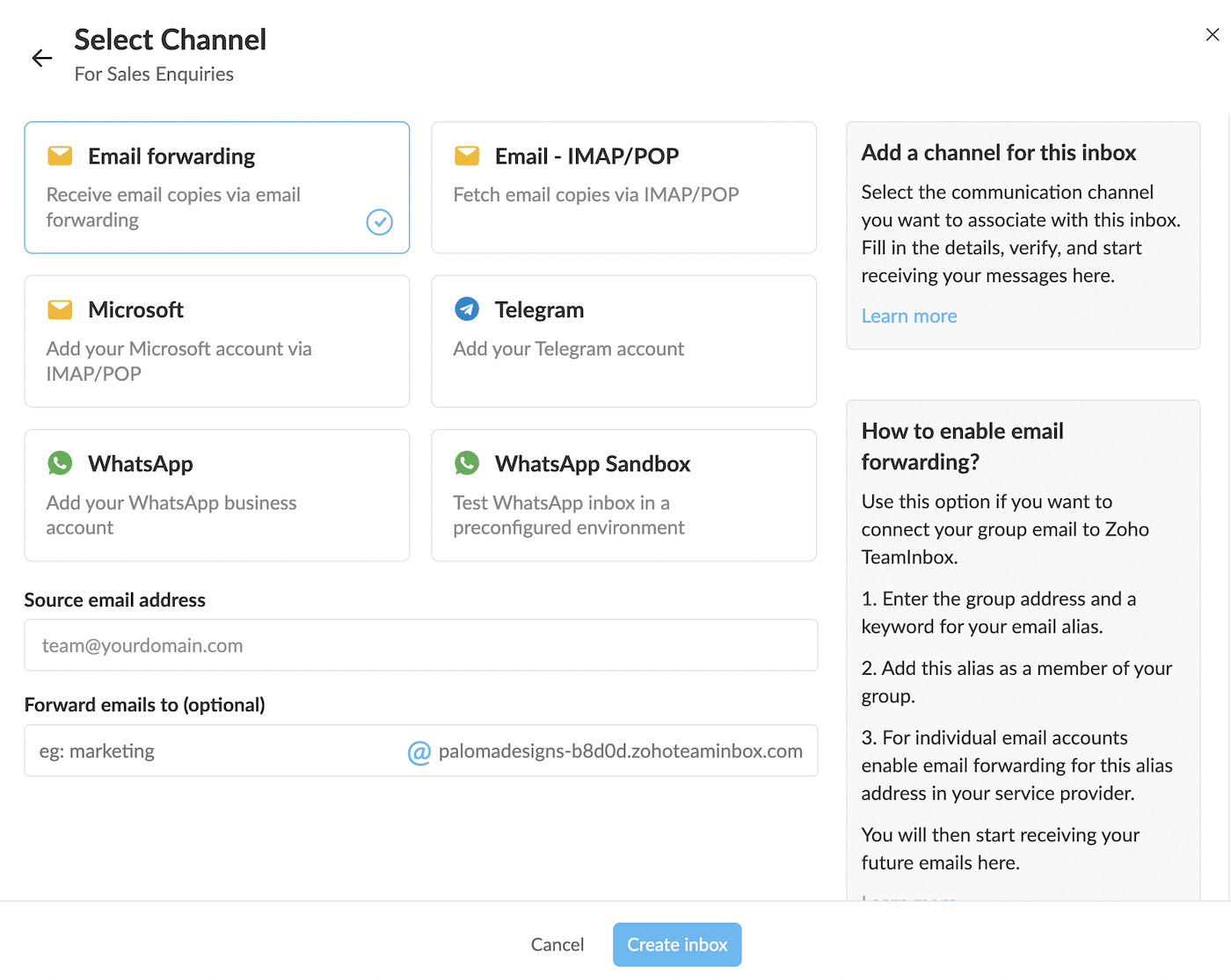Select the Microsoft channel card

216,341
